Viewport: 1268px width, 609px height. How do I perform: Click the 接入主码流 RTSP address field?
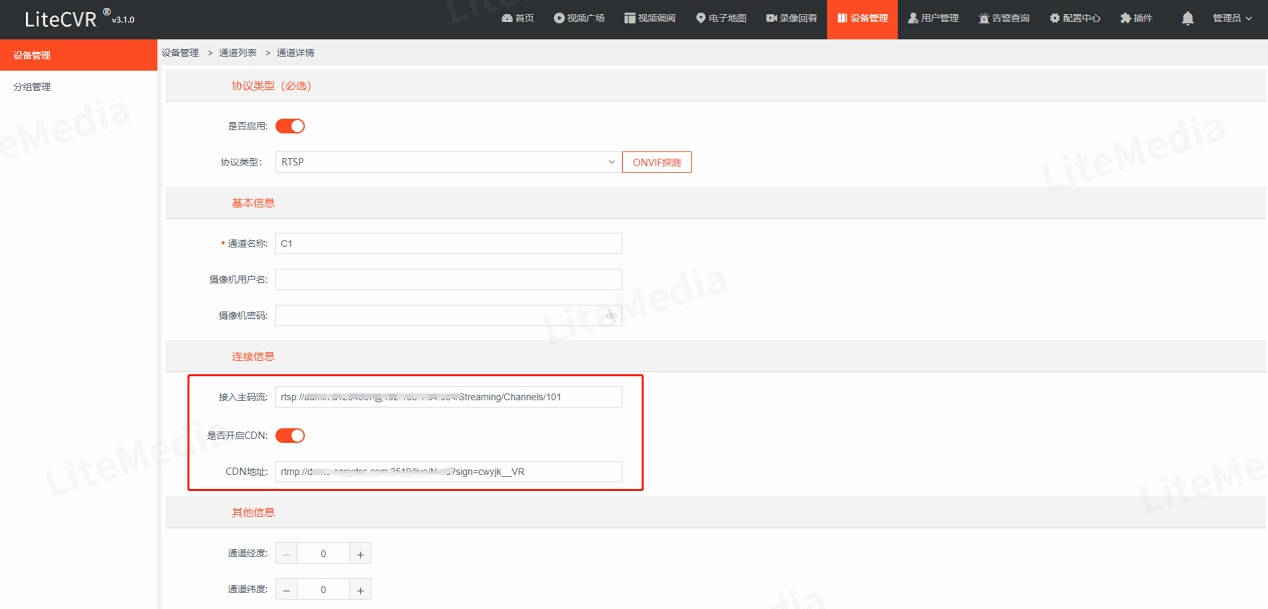[448, 397]
